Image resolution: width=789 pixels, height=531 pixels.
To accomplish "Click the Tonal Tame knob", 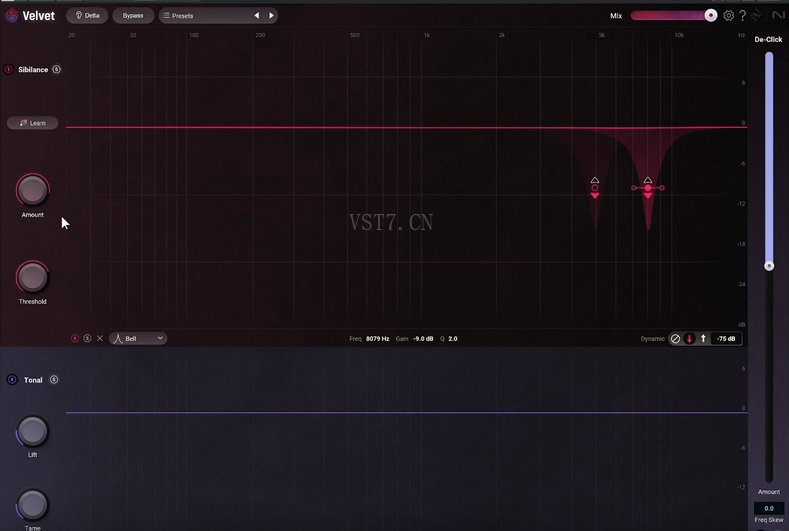I will tap(33, 505).
